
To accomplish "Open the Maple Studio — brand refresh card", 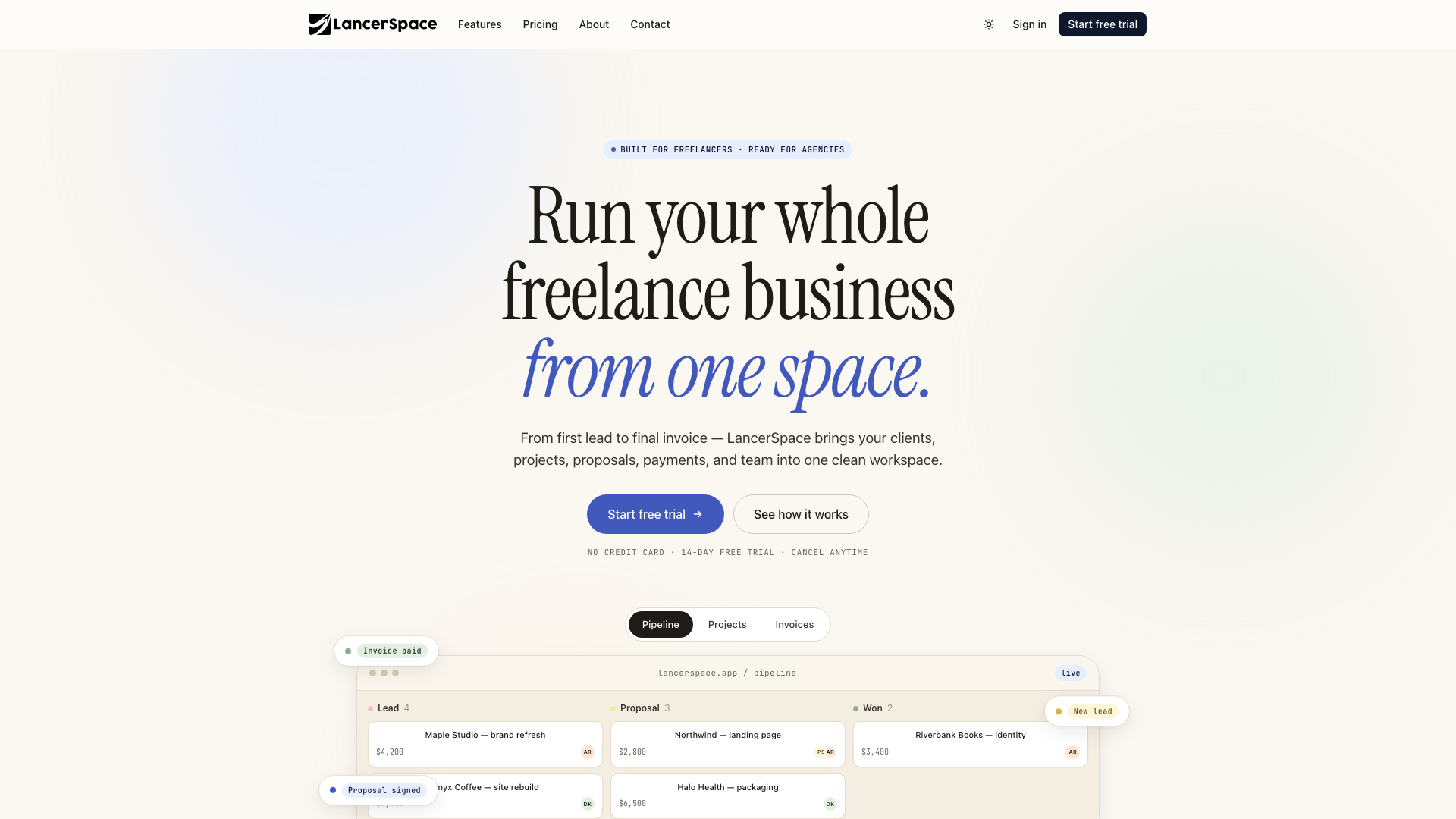I will [485, 744].
